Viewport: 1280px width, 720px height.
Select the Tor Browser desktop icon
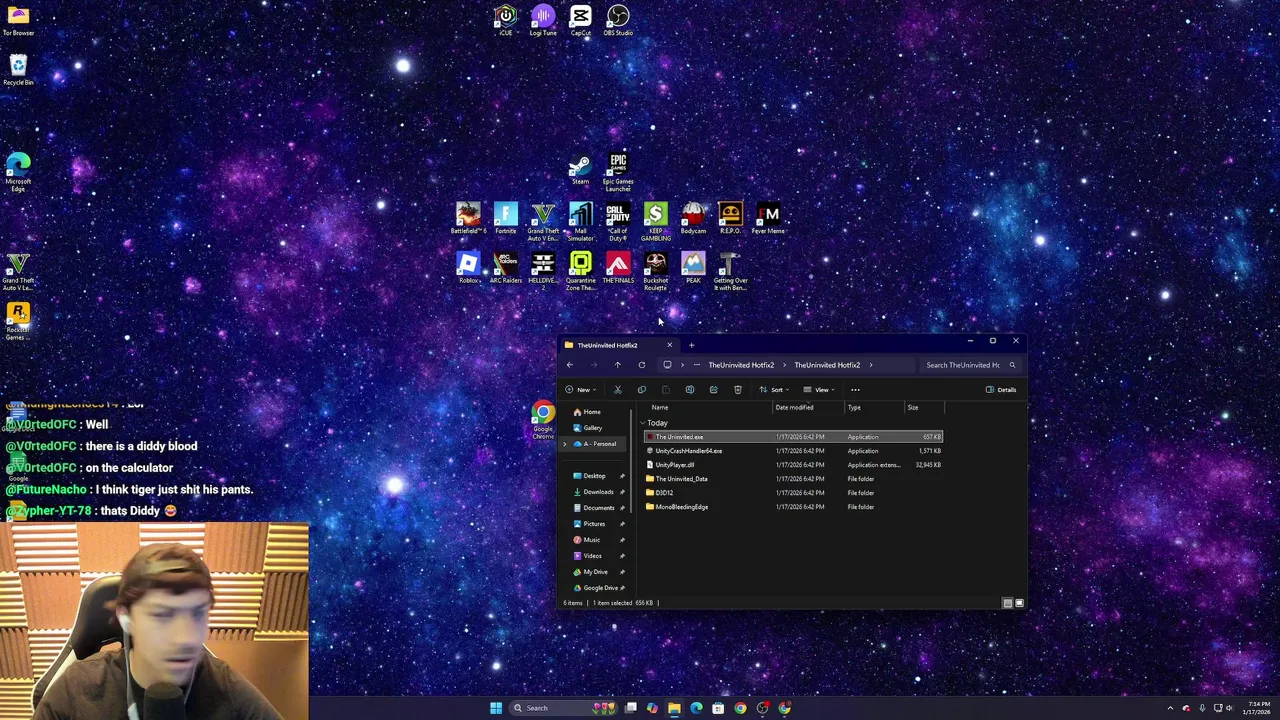pyautogui.click(x=18, y=21)
